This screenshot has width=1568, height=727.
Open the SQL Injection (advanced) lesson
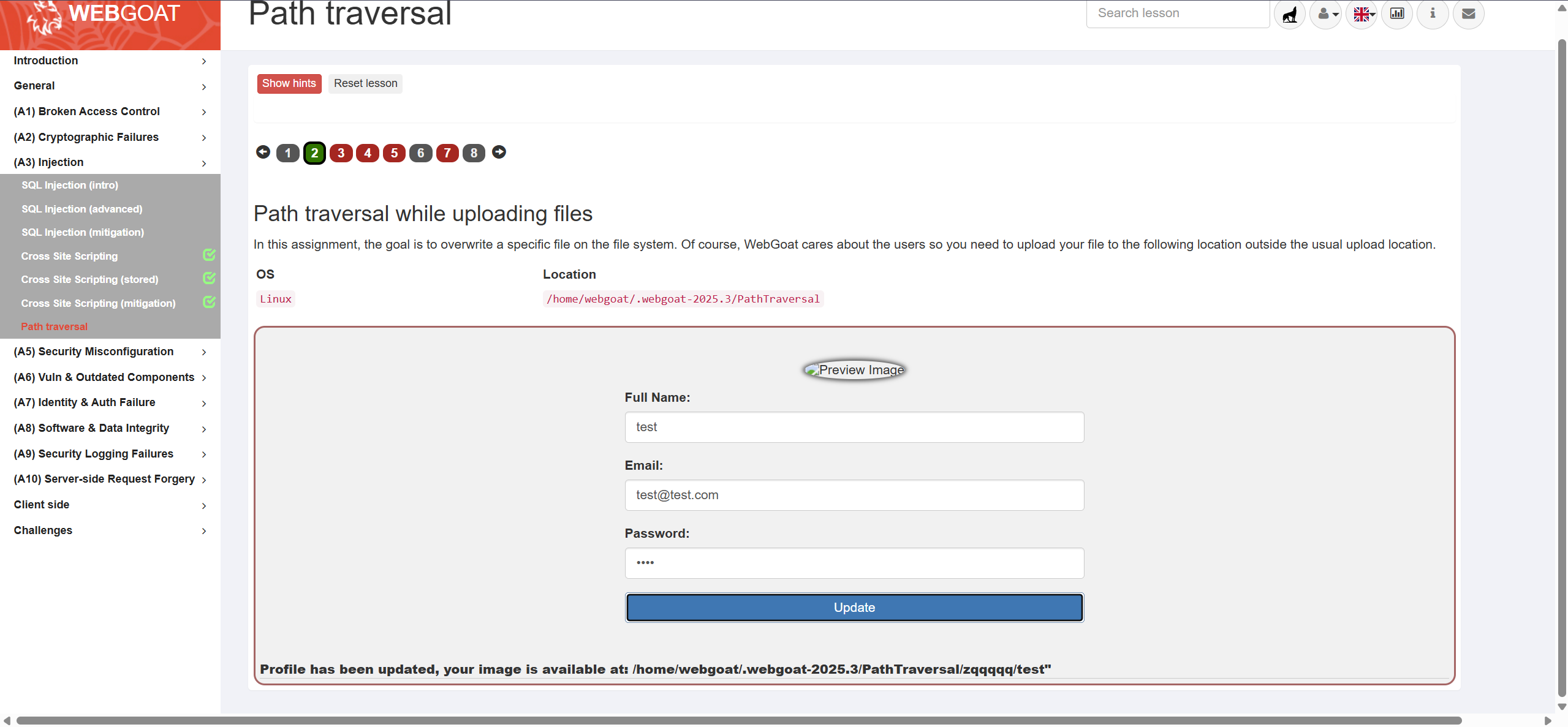pos(82,209)
